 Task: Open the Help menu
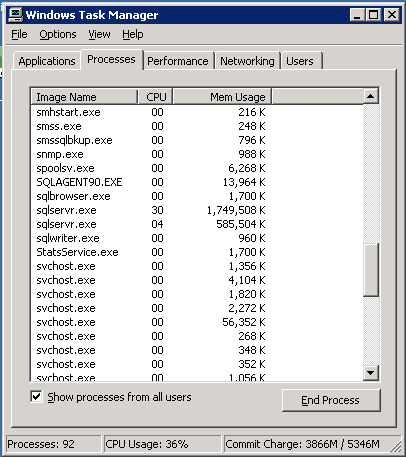pyautogui.click(x=133, y=34)
